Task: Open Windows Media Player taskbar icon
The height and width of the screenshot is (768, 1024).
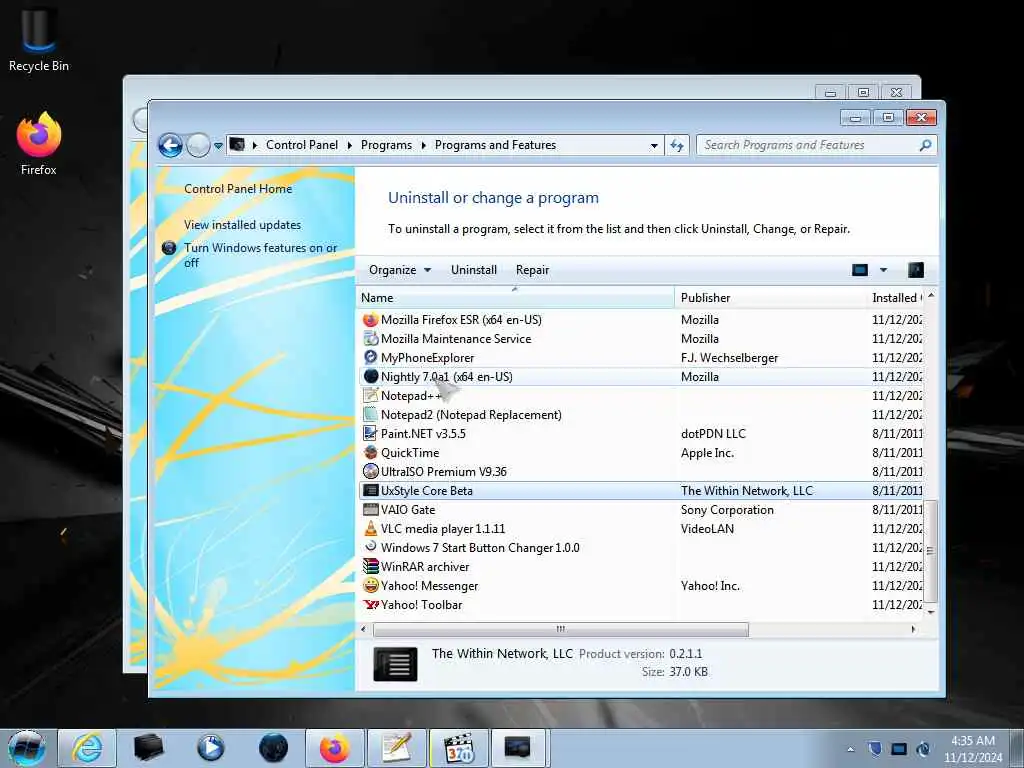Action: click(x=210, y=748)
